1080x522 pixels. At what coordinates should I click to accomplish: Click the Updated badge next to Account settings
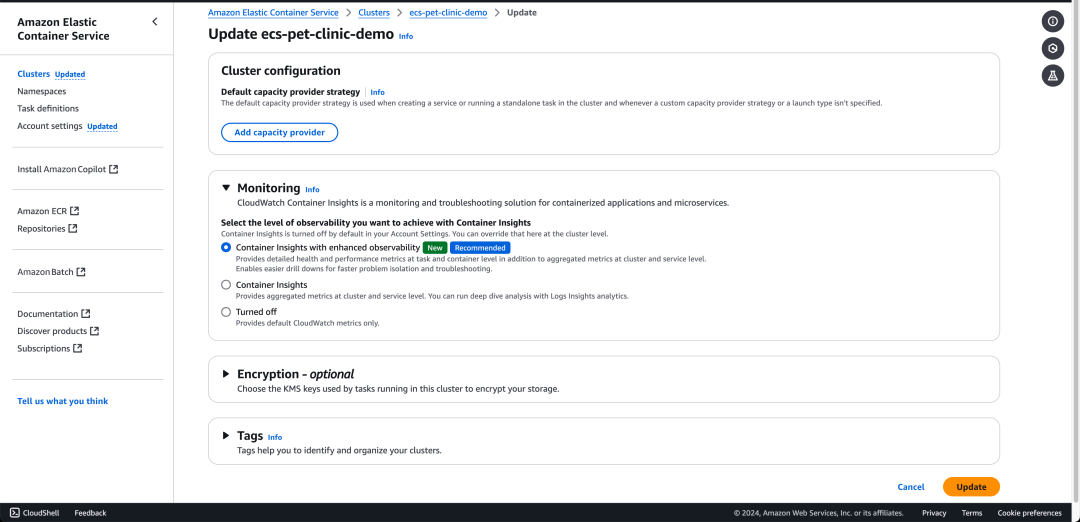[x=103, y=127]
